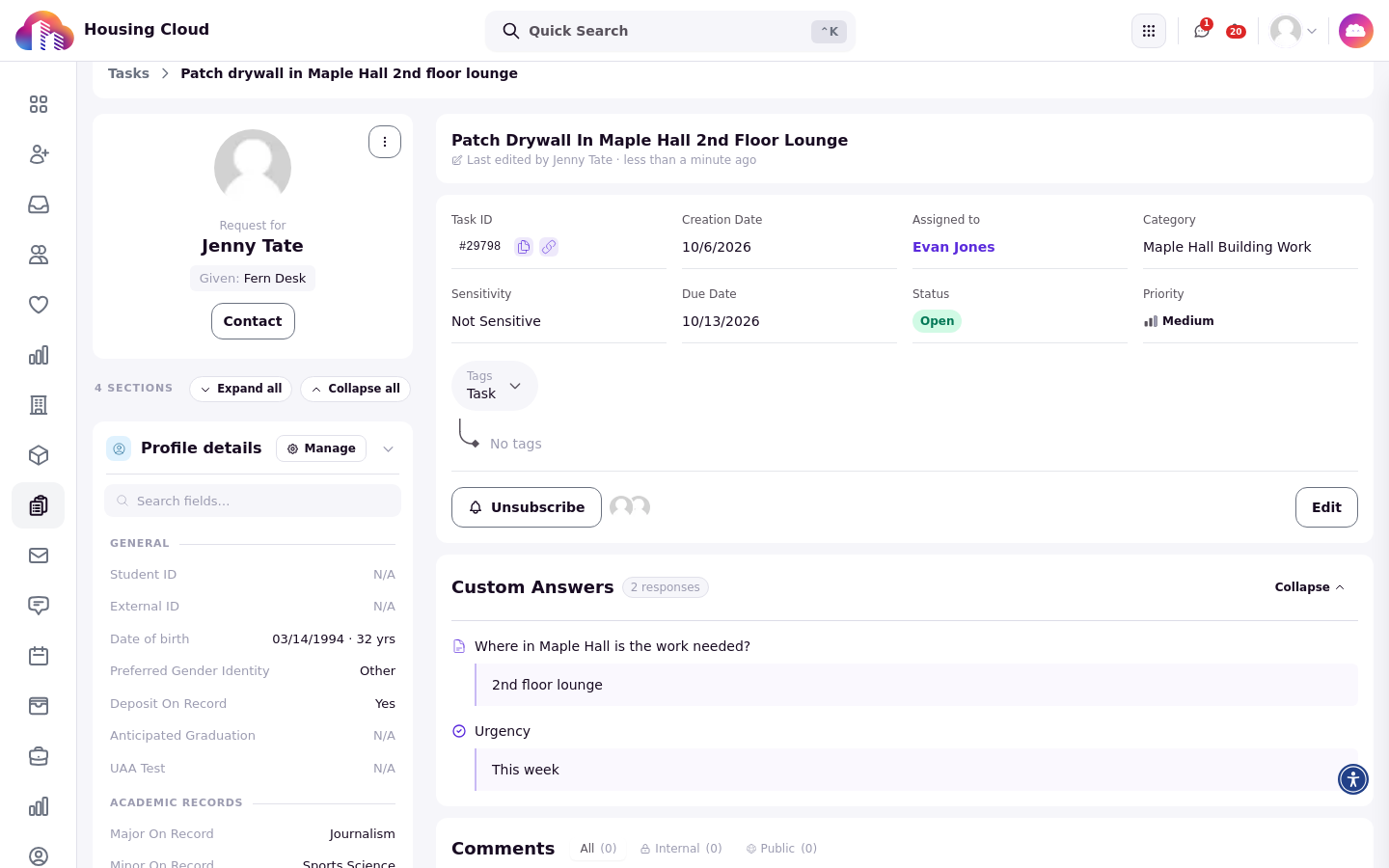The image size is (1389, 868).
Task: Click the Edit button for the task
Action: pyautogui.click(x=1326, y=507)
